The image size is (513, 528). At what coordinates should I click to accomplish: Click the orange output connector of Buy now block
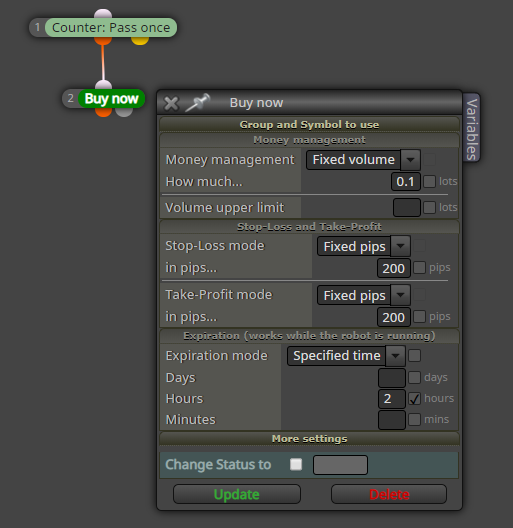click(103, 112)
